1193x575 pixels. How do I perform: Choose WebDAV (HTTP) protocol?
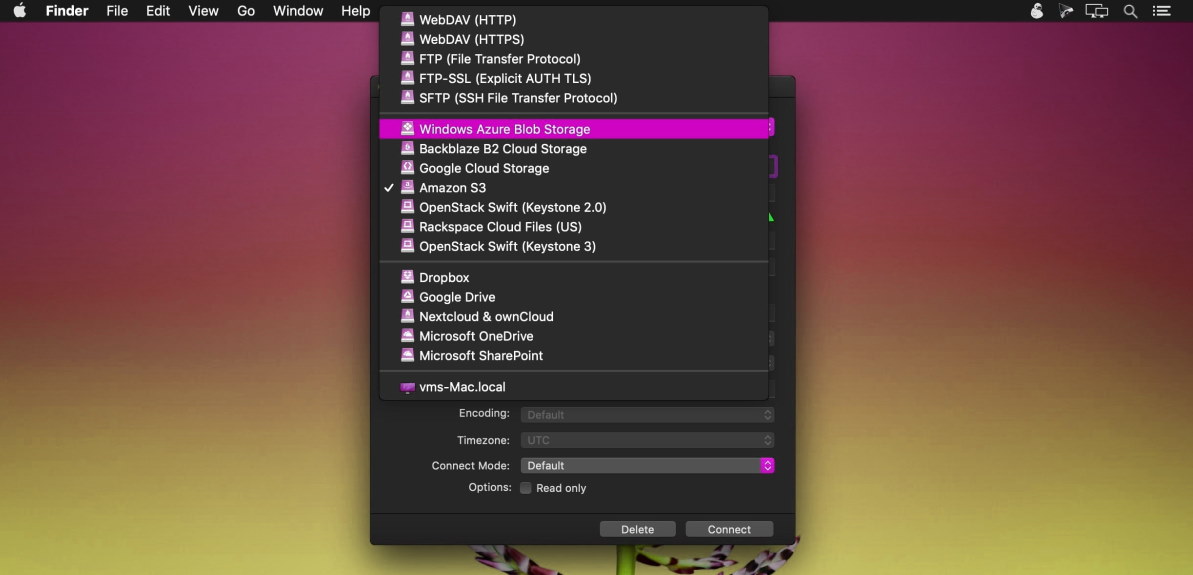(x=574, y=20)
